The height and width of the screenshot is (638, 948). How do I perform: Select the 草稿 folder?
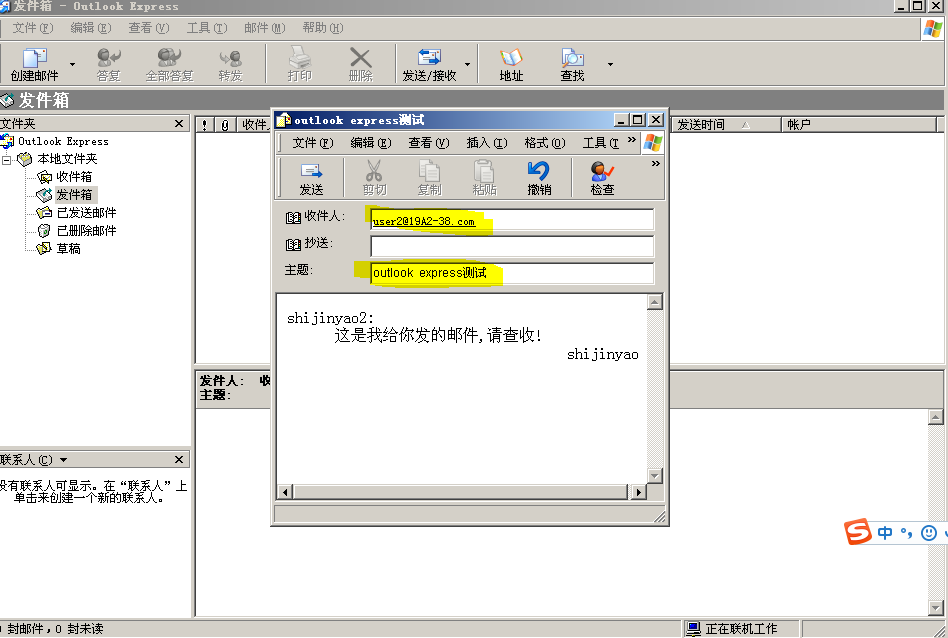tap(68, 249)
